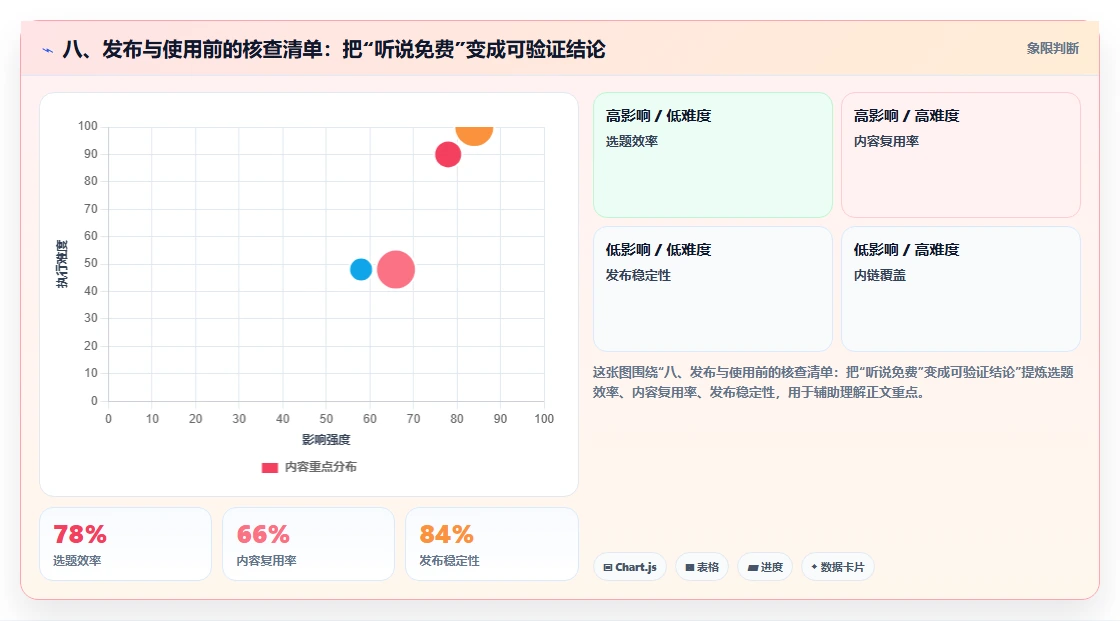Click the 进度 chip icon

753,567
